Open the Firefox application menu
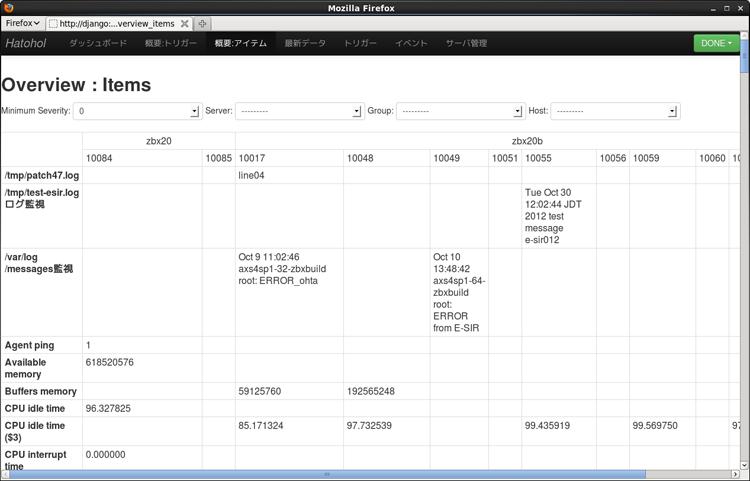The image size is (750, 481). coord(23,22)
